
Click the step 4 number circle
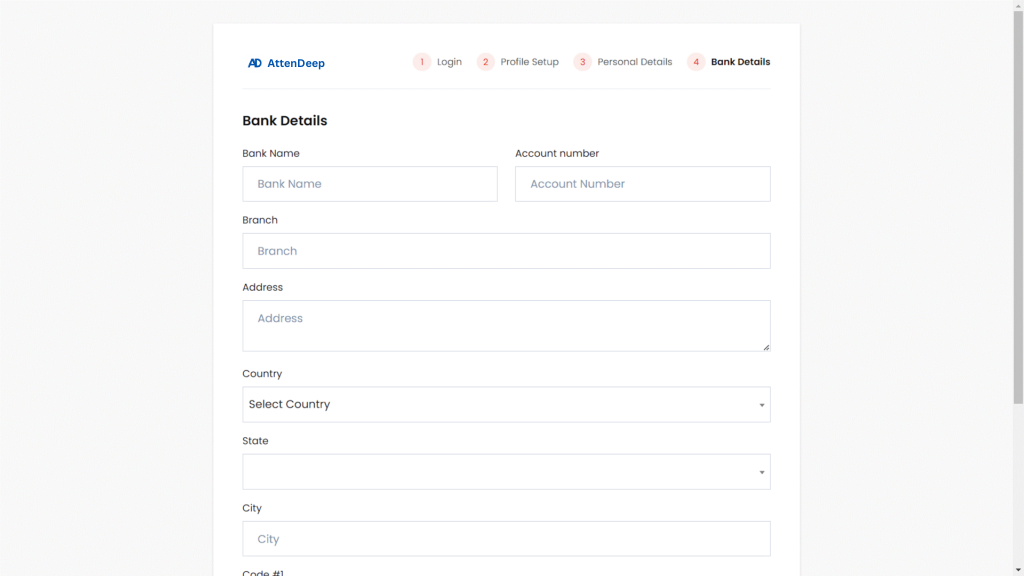coord(696,62)
